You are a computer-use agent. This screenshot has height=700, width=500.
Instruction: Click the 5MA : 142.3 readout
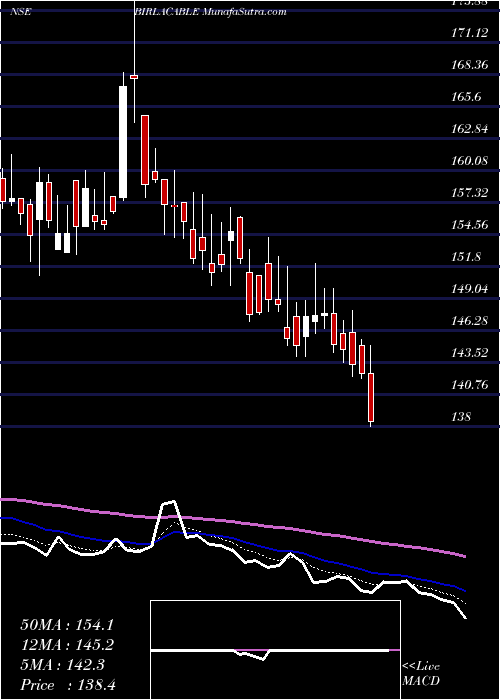click(62, 665)
